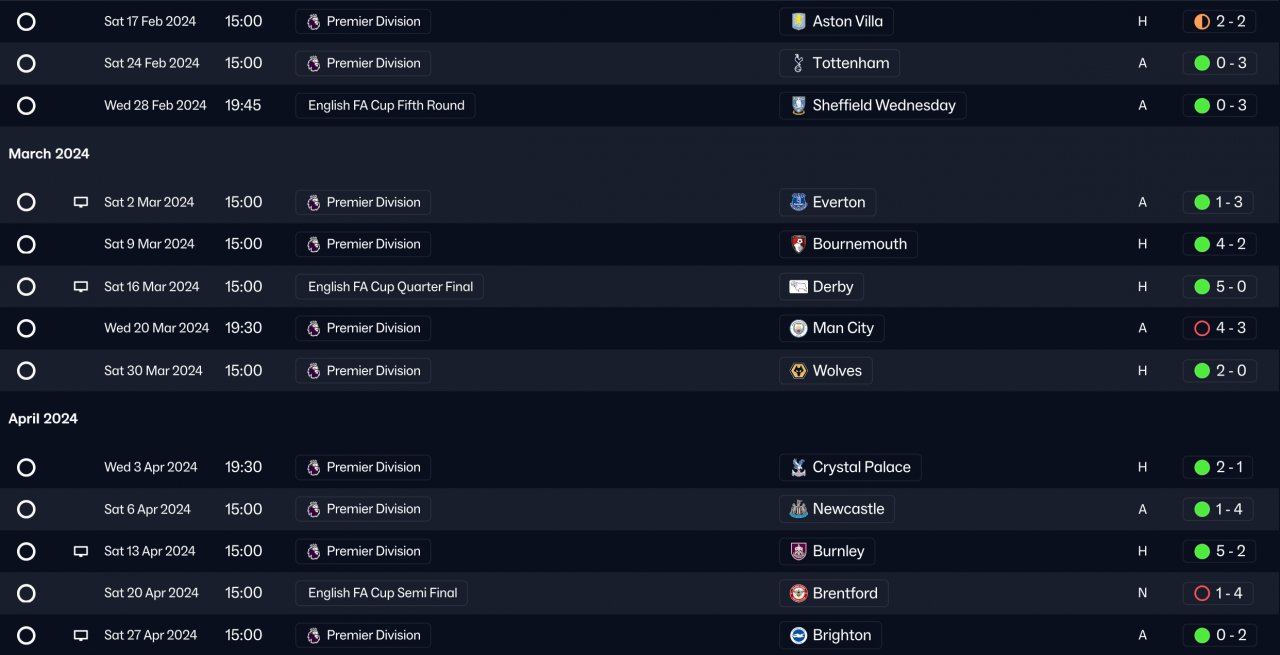This screenshot has width=1280, height=655.
Task: Open the English FA Cup Fifth Round competition
Action: pyautogui.click(x=385, y=105)
